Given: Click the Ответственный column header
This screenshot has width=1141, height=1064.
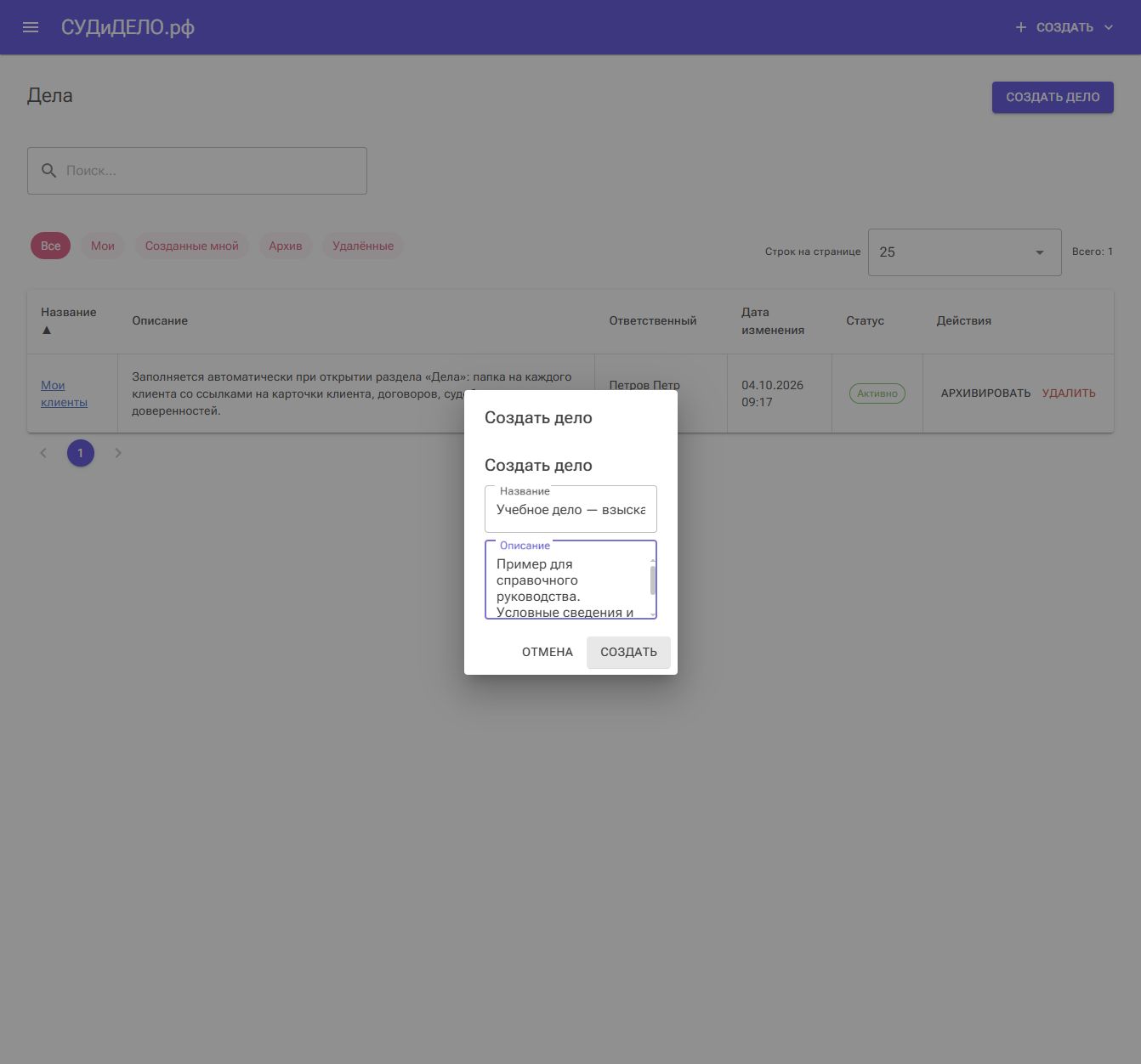Looking at the screenshot, I should coord(653,321).
